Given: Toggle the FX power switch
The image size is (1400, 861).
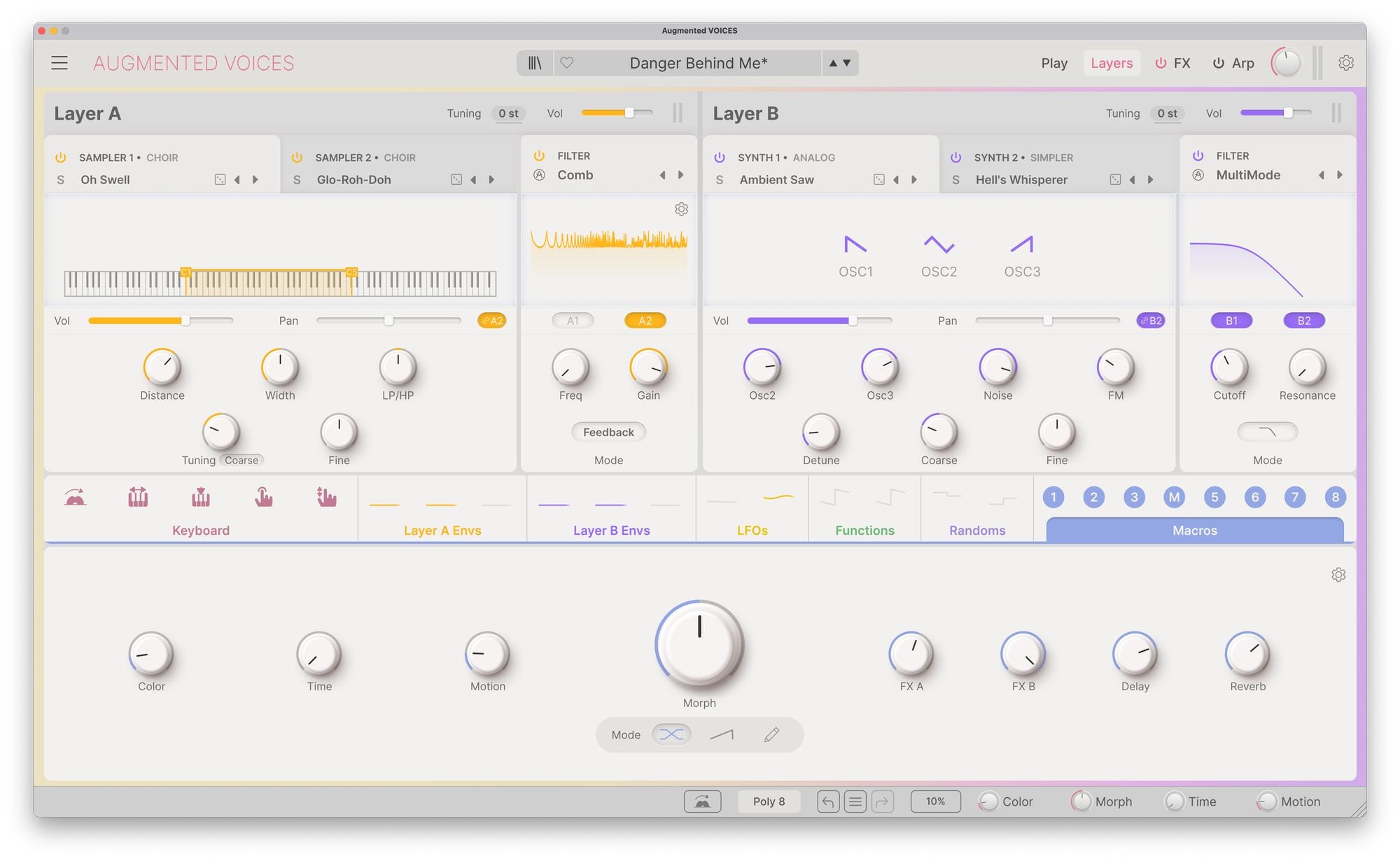Looking at the screenshot, I should coord(1161,63).
